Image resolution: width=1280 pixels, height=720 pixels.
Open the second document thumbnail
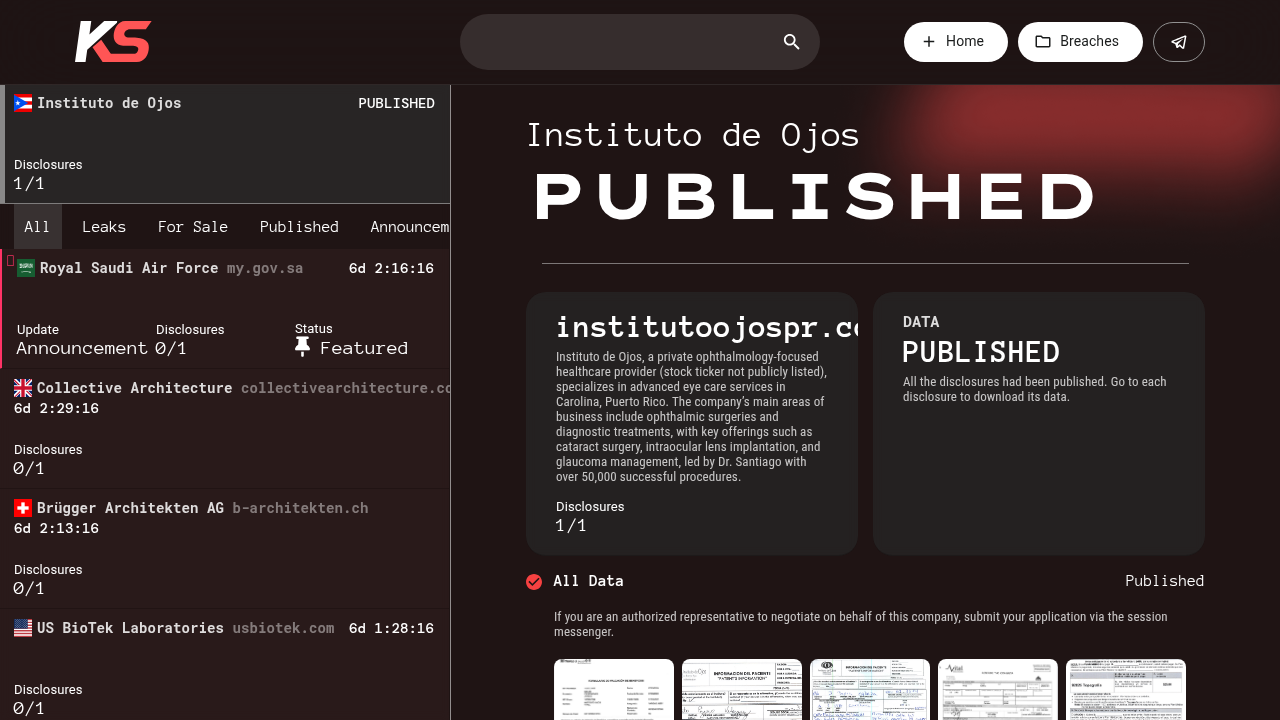pos(742,689)
